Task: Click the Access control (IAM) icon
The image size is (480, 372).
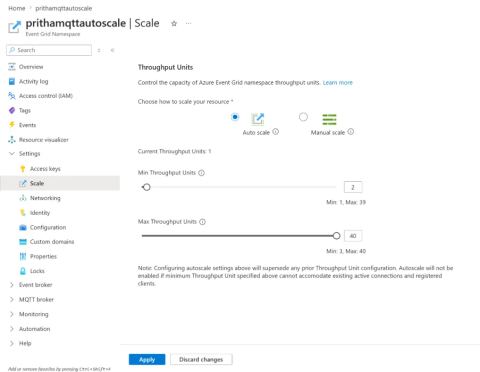Action: point(12,96)
